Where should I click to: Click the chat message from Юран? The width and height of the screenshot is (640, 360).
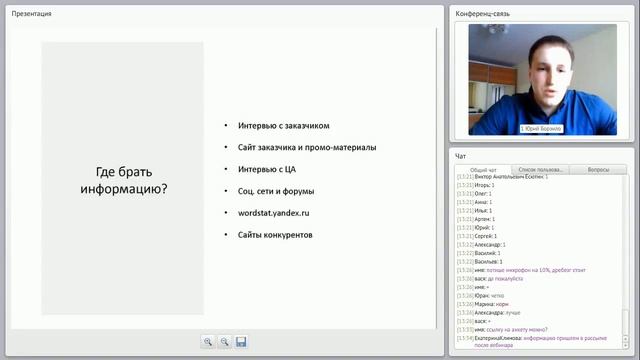click(480, 296)
